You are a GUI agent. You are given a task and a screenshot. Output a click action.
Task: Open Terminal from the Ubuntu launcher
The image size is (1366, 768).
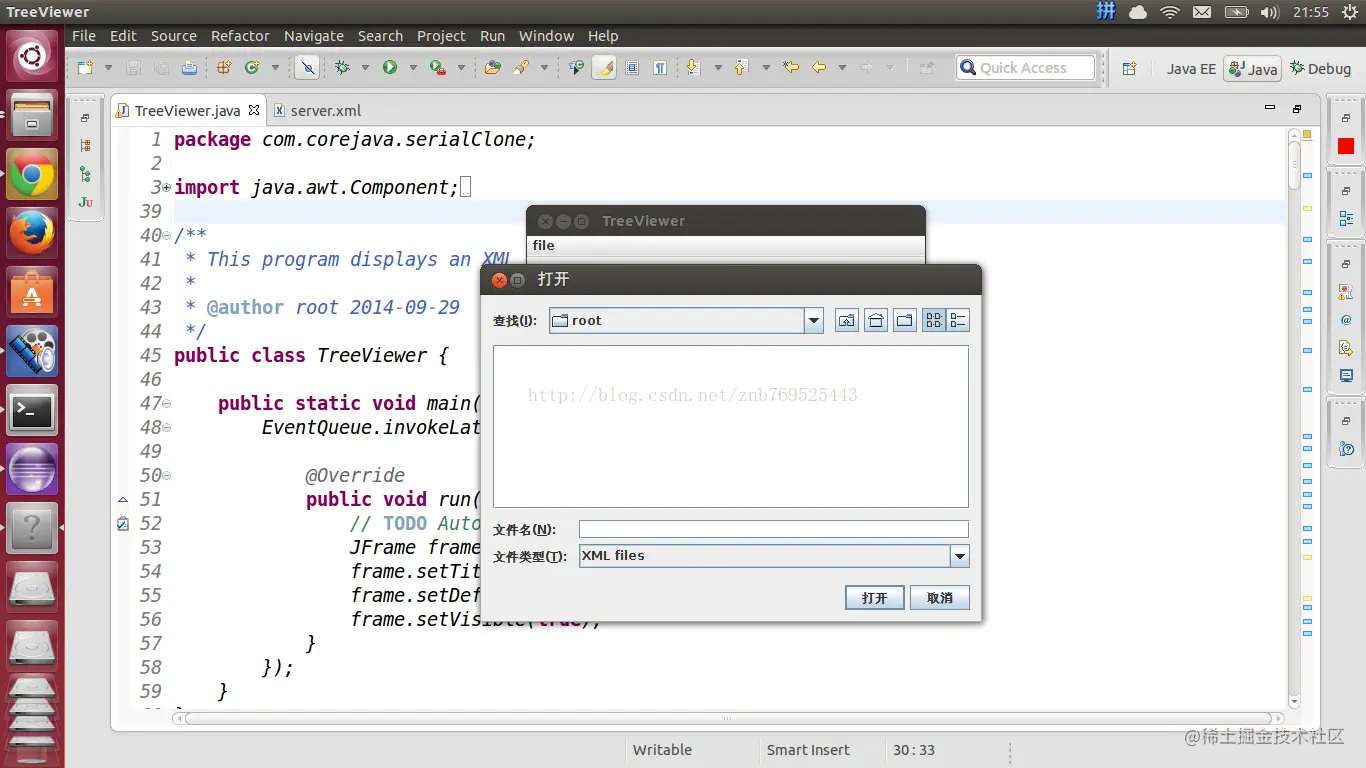[x=32, y=410]
